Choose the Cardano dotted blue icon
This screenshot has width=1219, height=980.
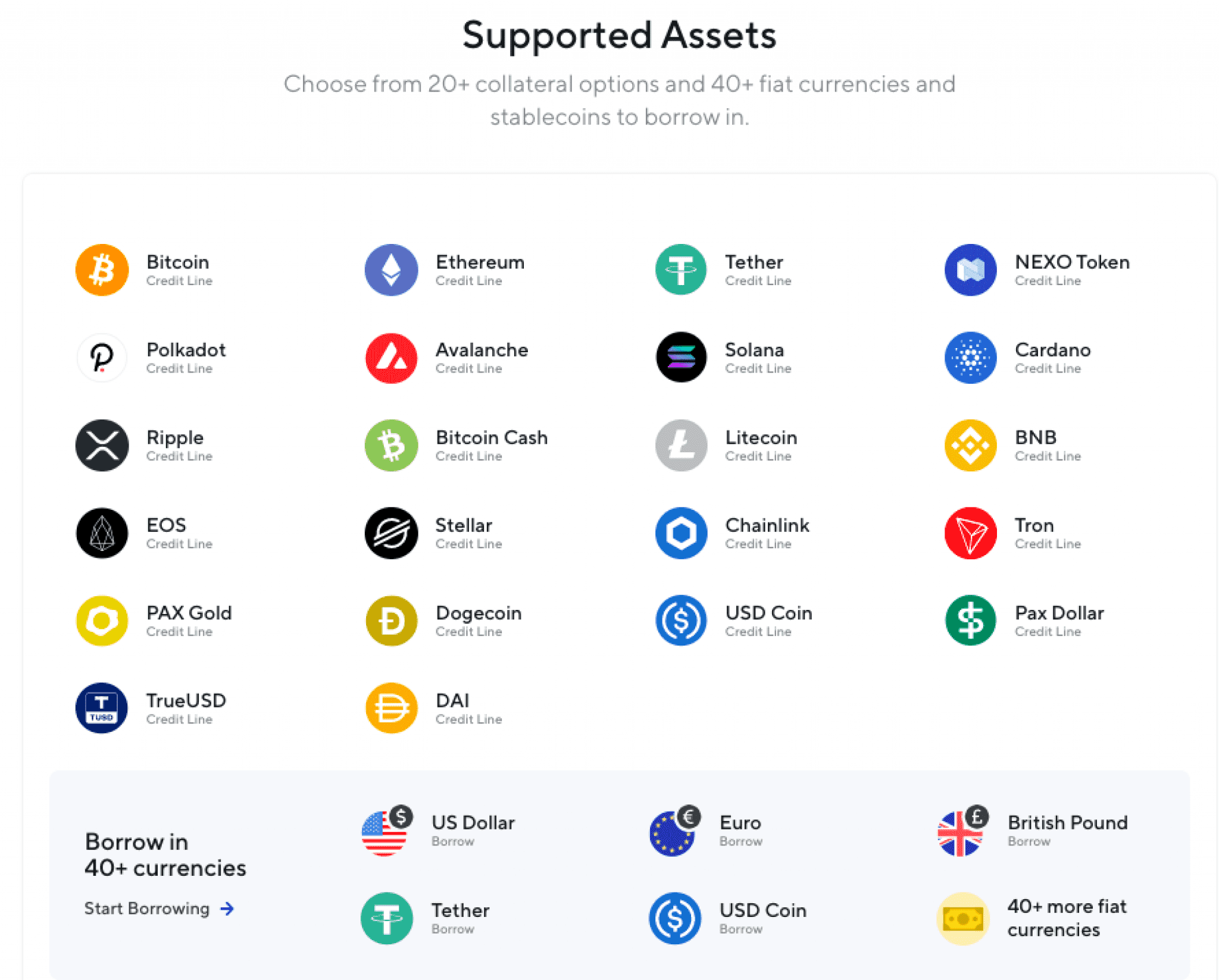[x=970, y=357]
